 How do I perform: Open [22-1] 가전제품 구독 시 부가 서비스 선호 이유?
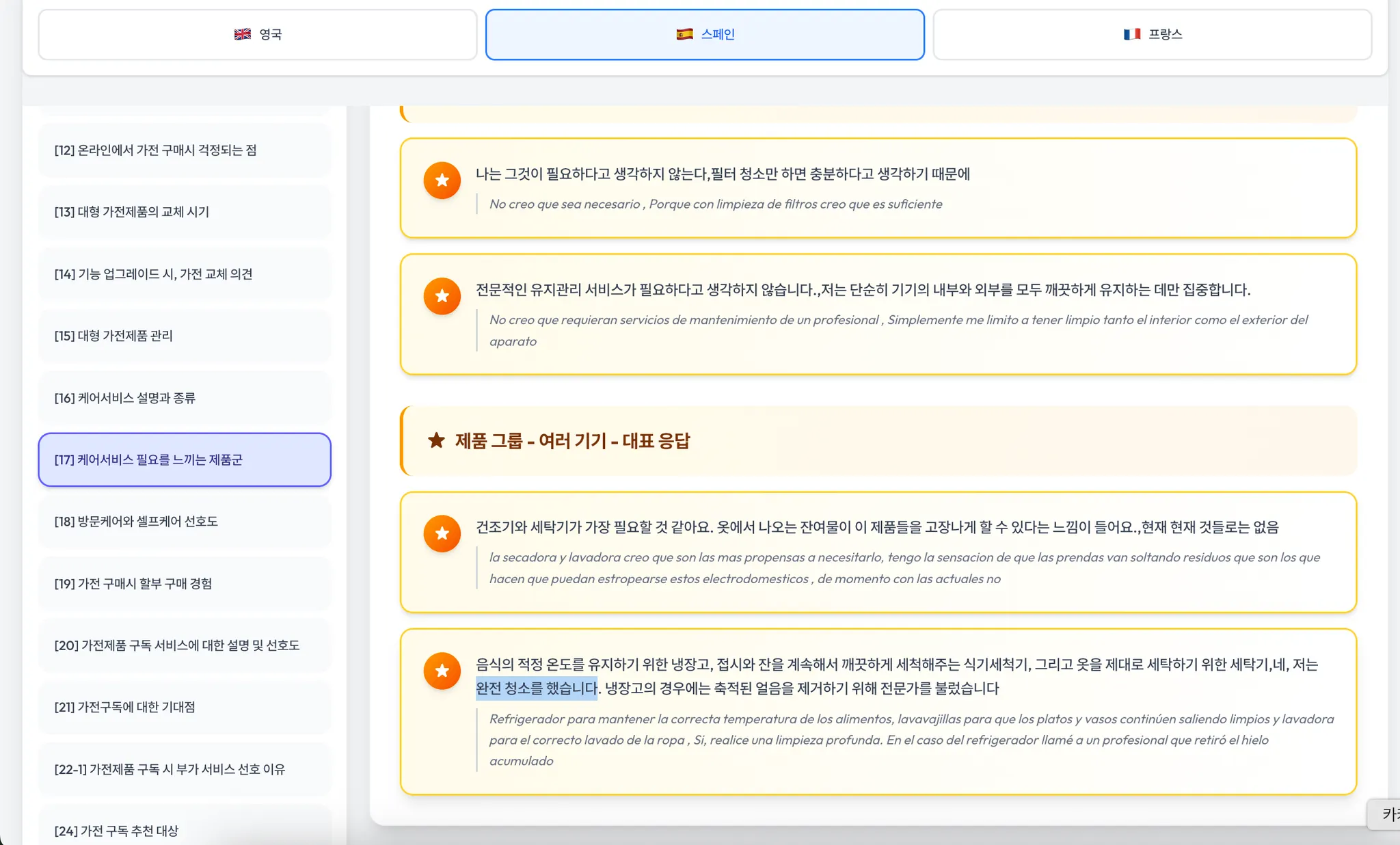[x=185, y=769]
